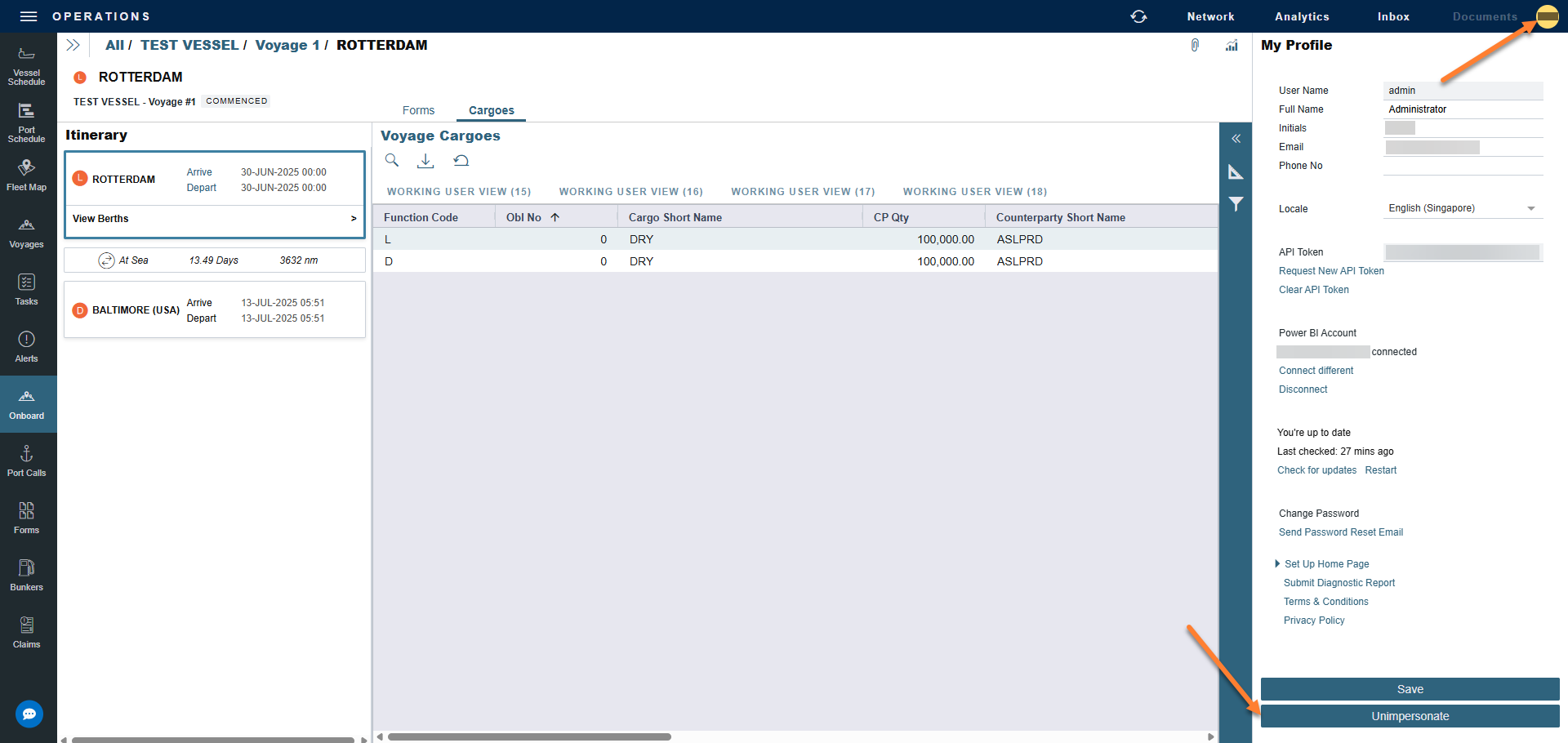Open Tasks in the sidebar
This screenshot has width=1568, height=743.
(26, 291)
